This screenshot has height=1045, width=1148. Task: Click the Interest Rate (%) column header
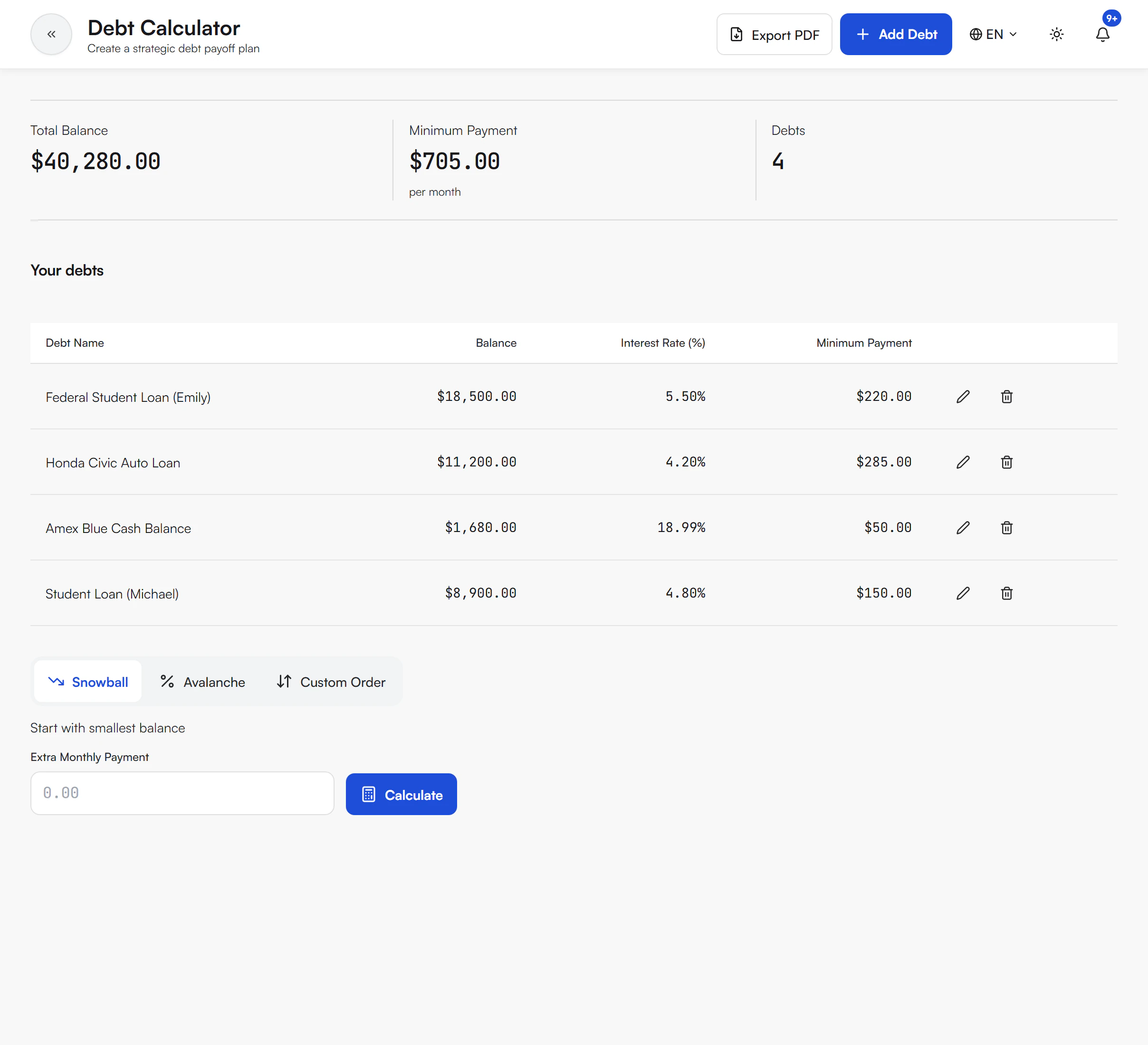663,342
